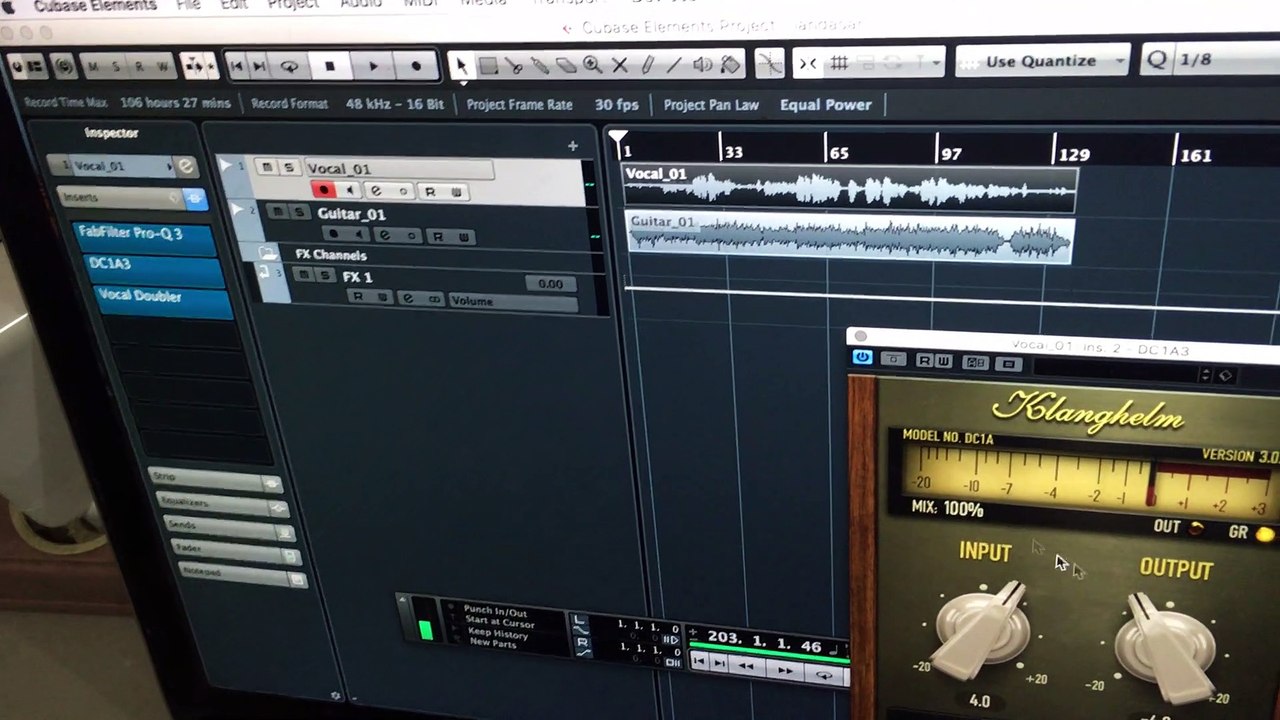The height and width of the screenshot is (720, 1280).
Task: Open the 1/8 quantize preset dropdown
Action: click(1210, 60)
